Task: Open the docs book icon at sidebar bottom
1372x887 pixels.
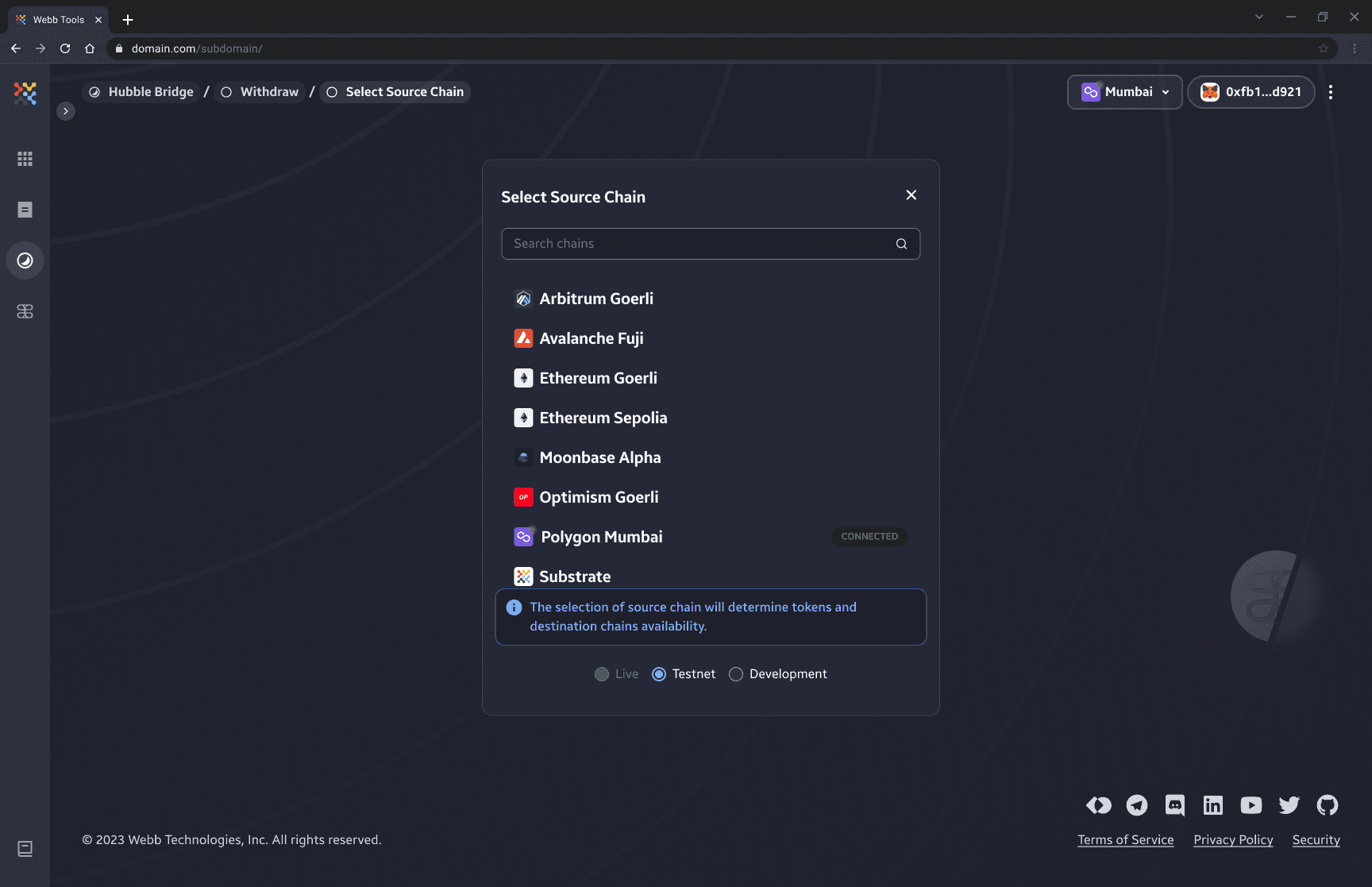Action: coord(25,849)
